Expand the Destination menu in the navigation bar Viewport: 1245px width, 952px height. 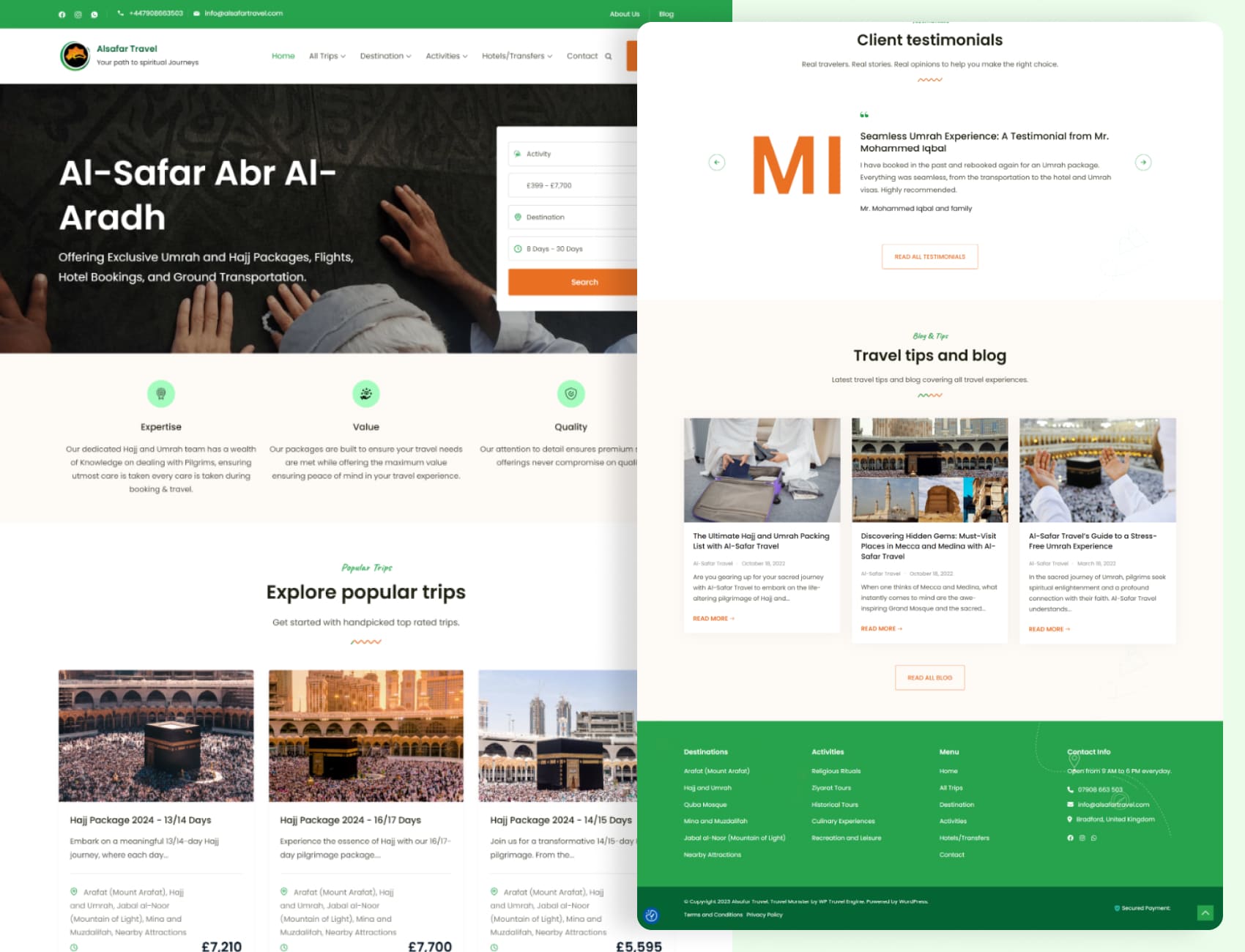tap(385, 56)
